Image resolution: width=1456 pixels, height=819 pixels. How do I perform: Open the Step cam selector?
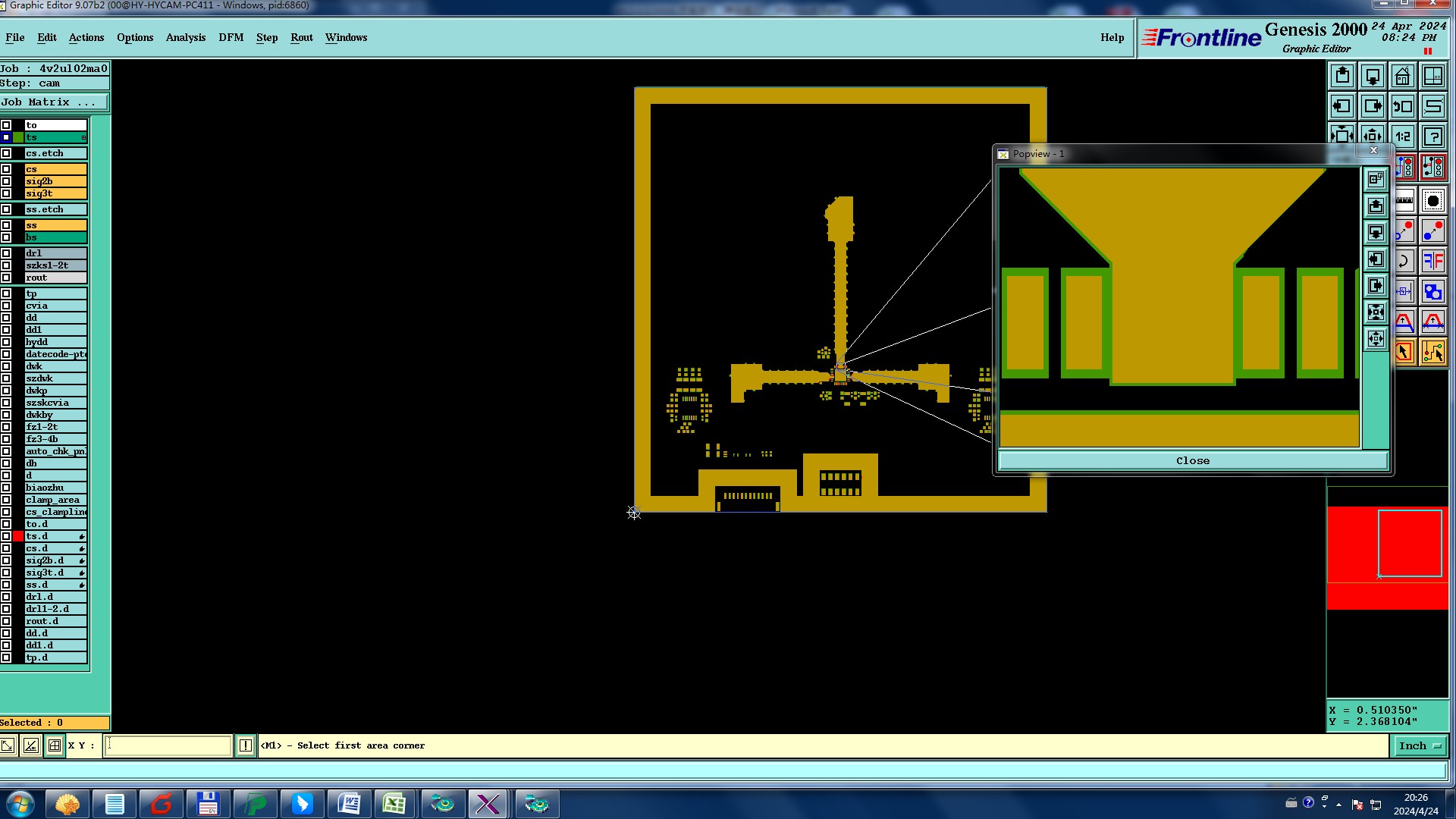(x=55, y=83)
